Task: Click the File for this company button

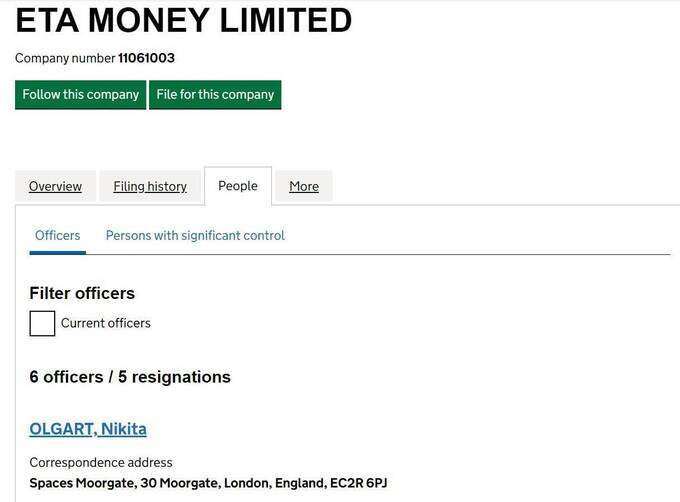Action: pos(215,95)
